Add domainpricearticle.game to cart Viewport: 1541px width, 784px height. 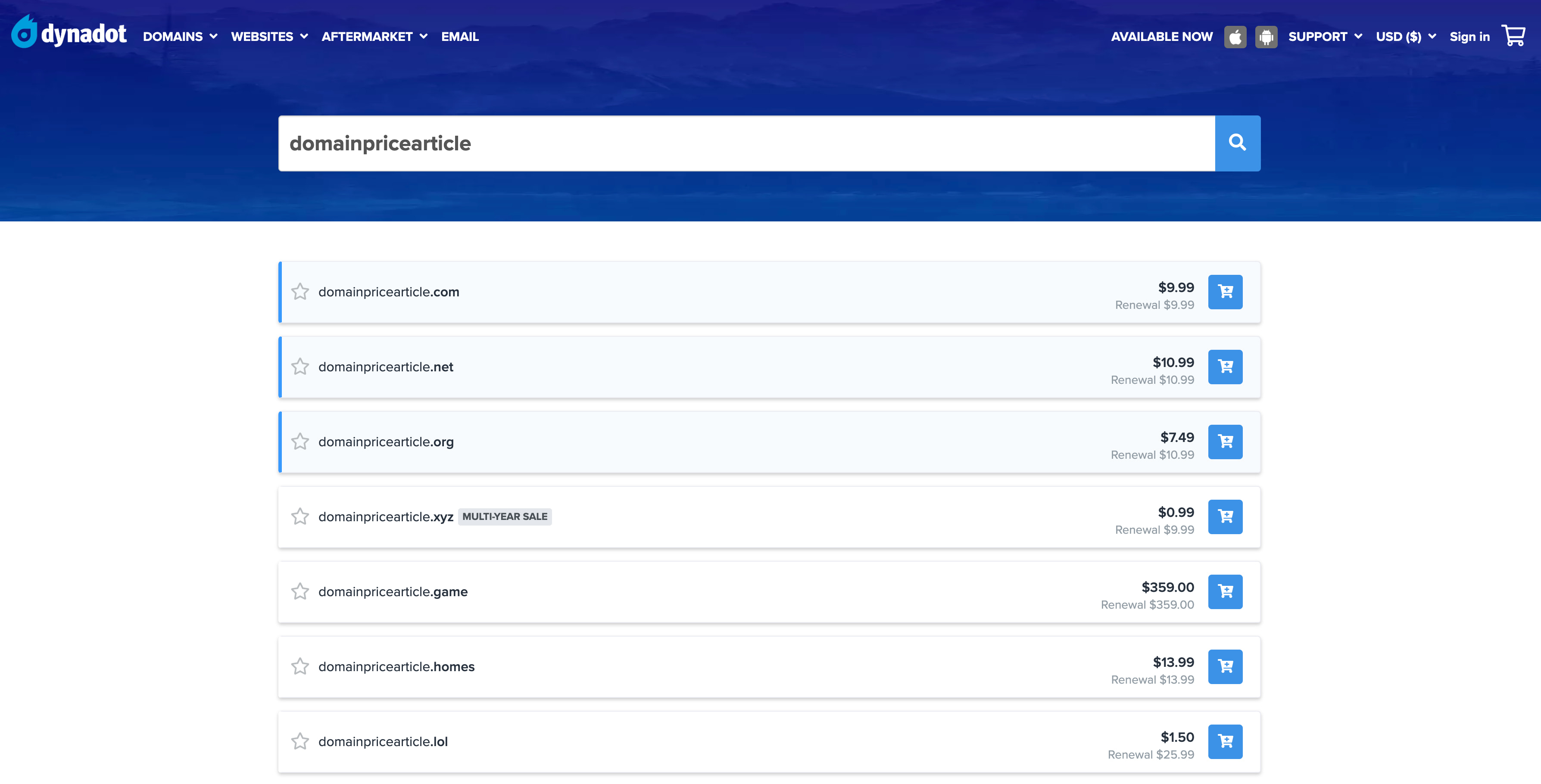click(1225, 591)
